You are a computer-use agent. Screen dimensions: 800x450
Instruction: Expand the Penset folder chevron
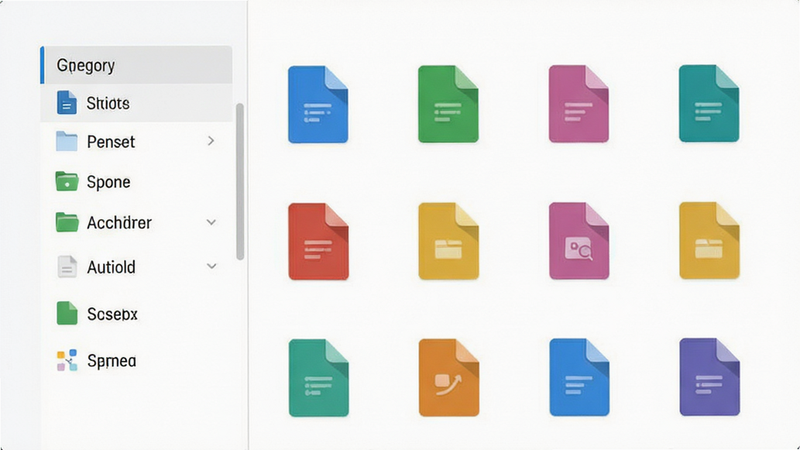tap(211, 141)
